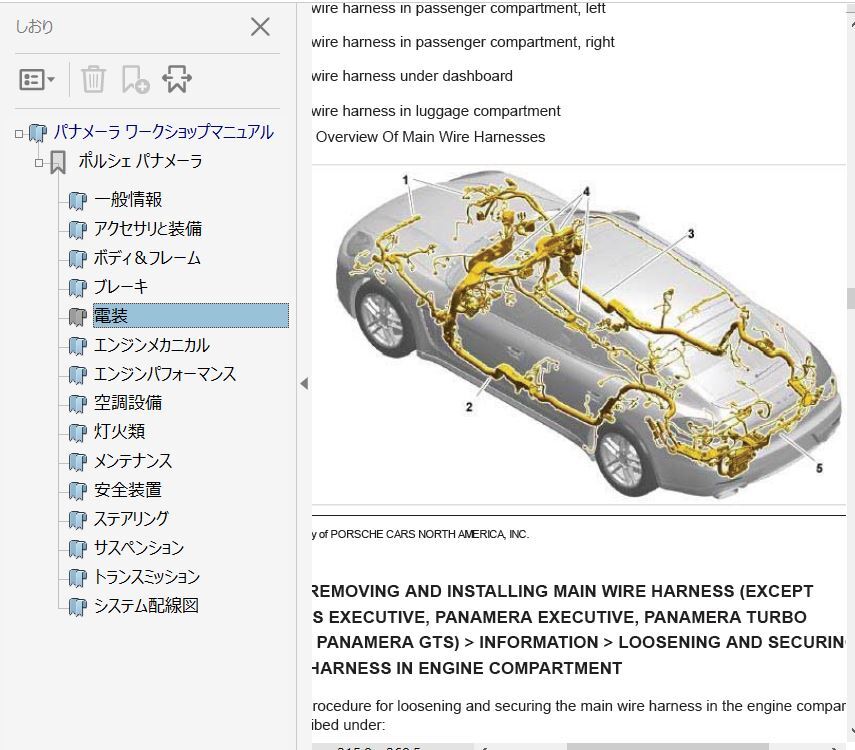Click the add new bookmark icon

135,80
